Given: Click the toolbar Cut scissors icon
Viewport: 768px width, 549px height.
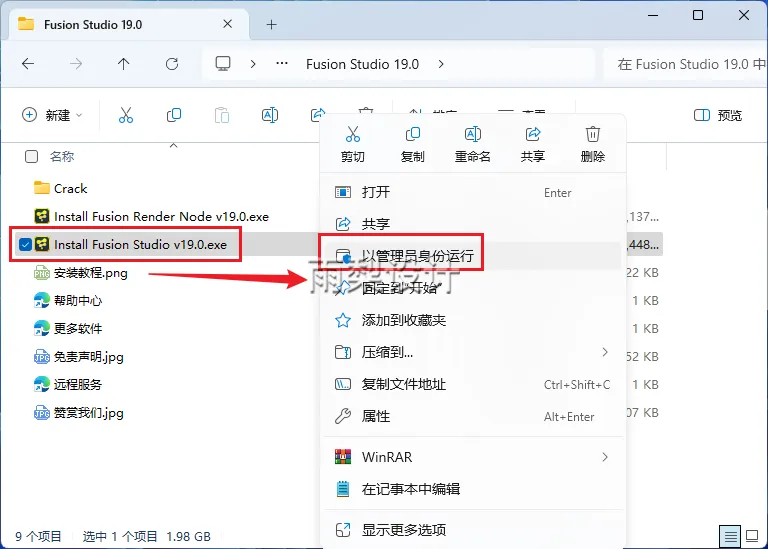Looking at the screenshot, I should click(126, 115).
